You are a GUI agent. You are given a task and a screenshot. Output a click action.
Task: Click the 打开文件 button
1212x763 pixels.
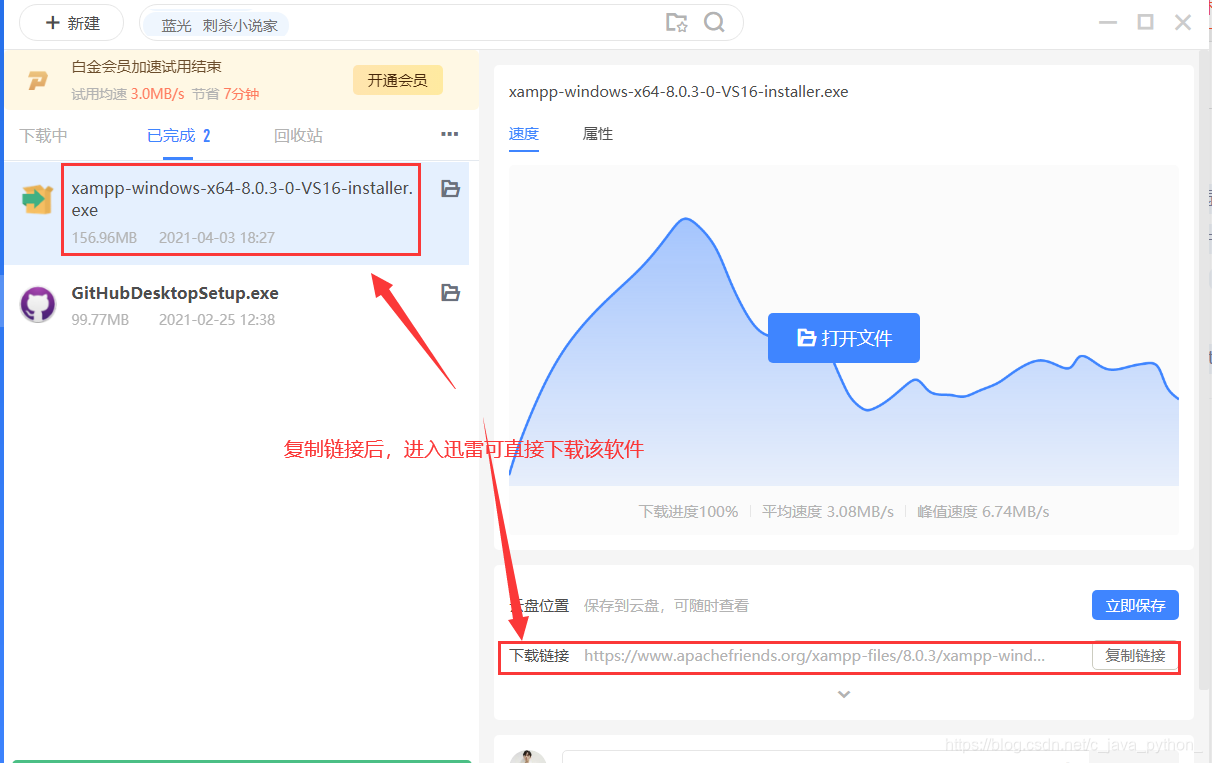click(x=844, y=338)
